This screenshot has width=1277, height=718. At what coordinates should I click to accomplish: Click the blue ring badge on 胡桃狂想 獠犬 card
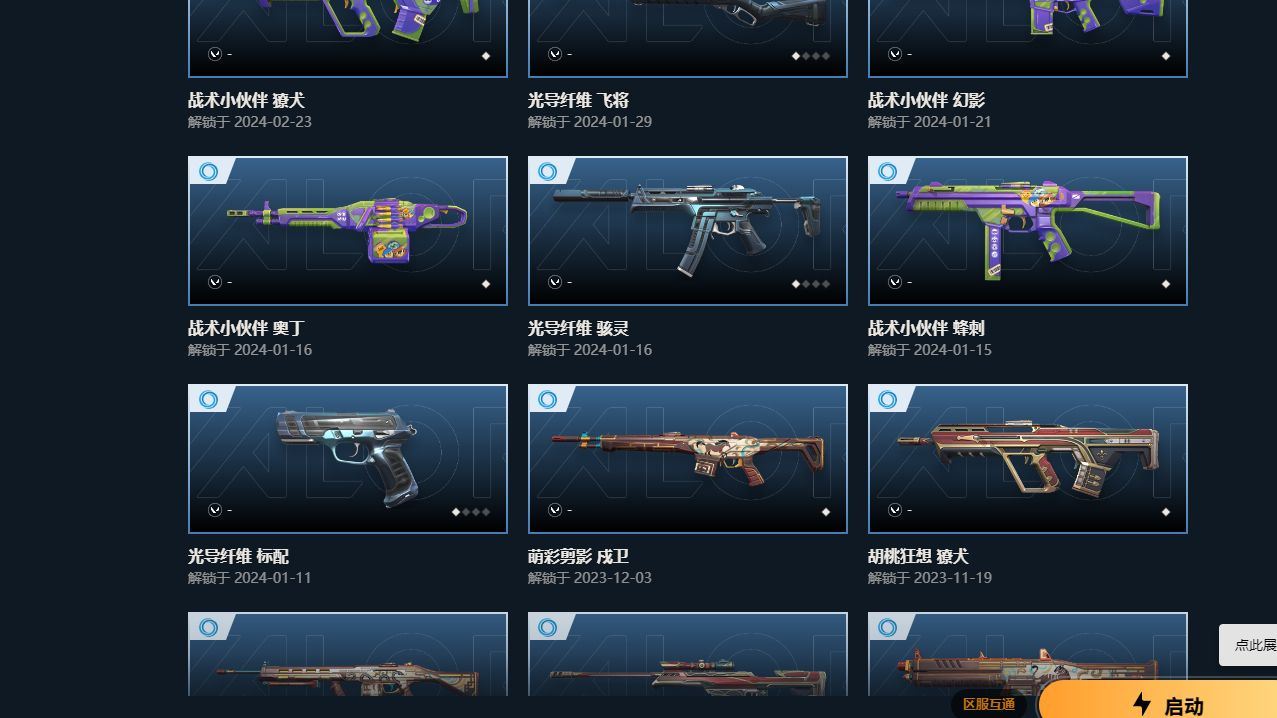point(888,400)
